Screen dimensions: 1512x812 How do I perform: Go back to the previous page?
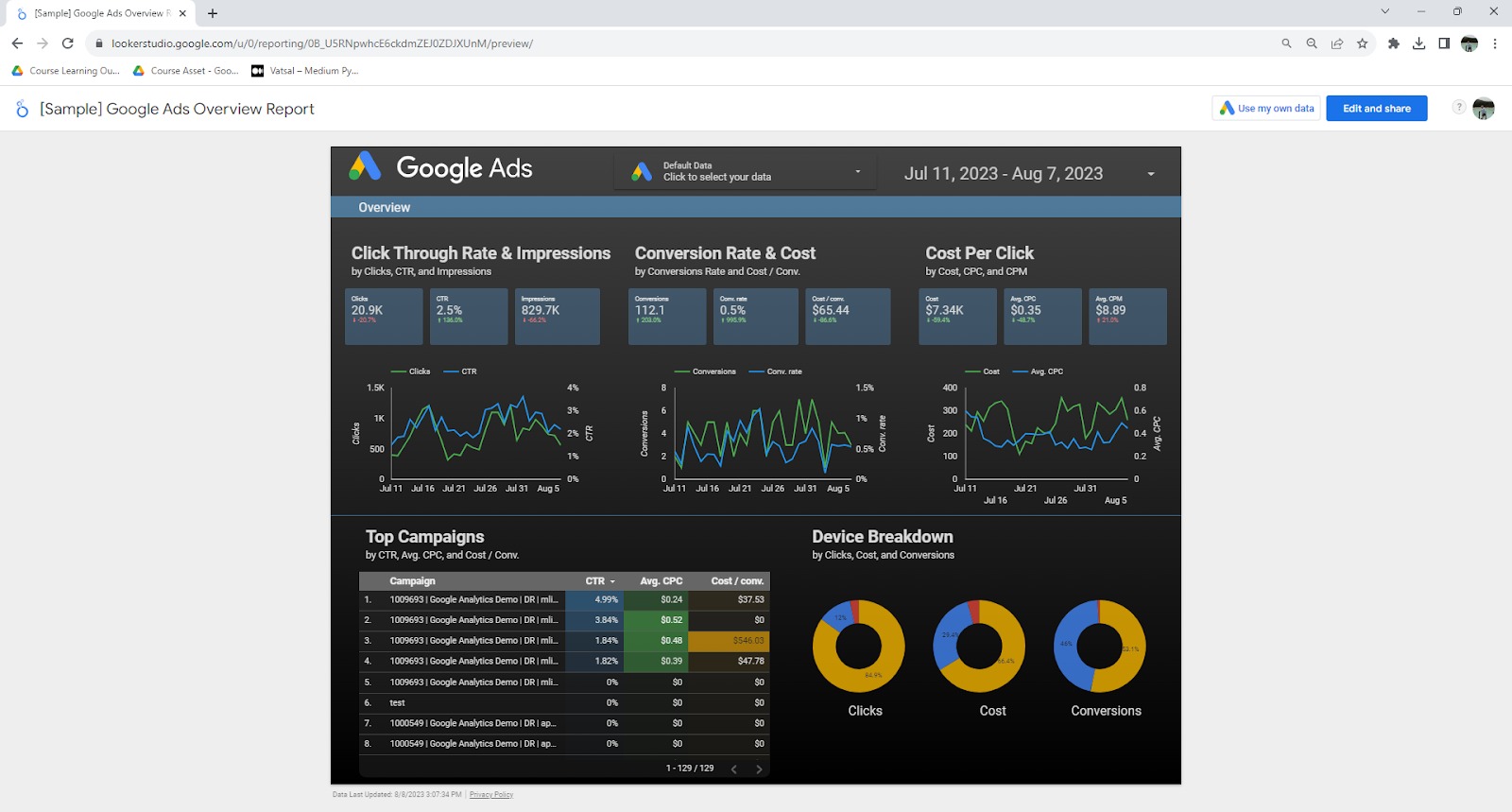(17, 43)
